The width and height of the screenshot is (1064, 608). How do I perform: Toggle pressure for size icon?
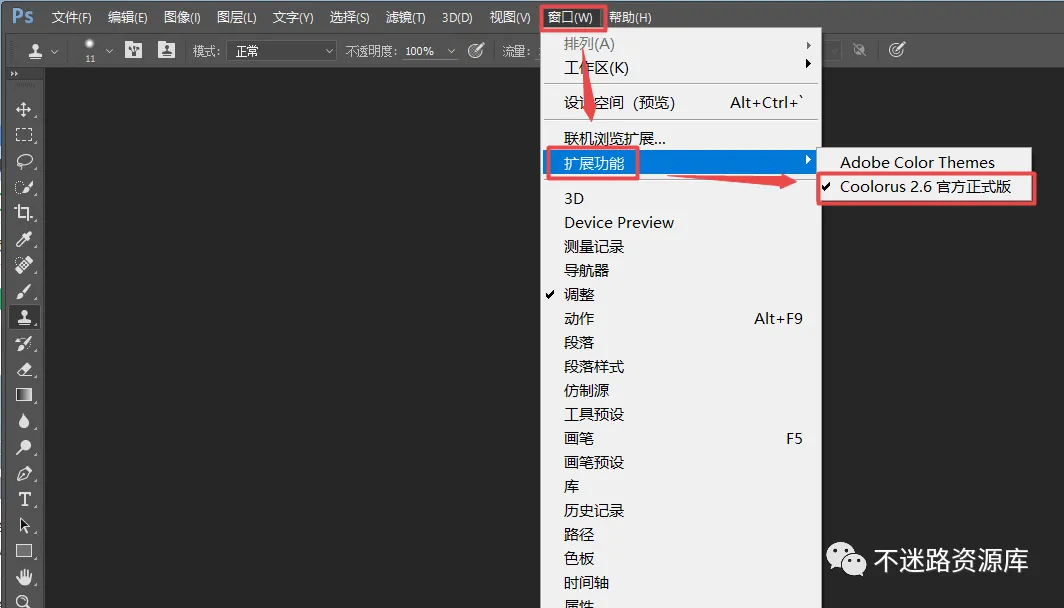pos(897,50)
